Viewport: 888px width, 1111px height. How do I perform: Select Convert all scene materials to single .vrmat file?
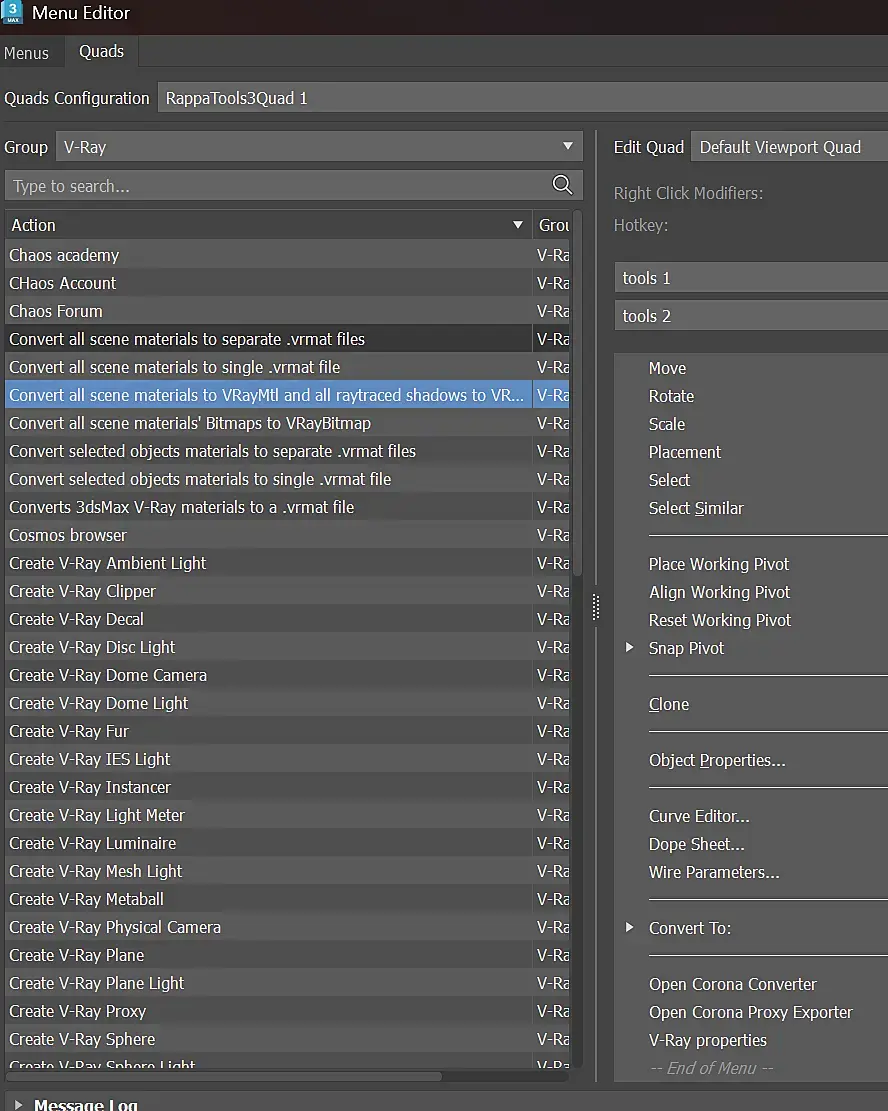(x=288, y=367)
